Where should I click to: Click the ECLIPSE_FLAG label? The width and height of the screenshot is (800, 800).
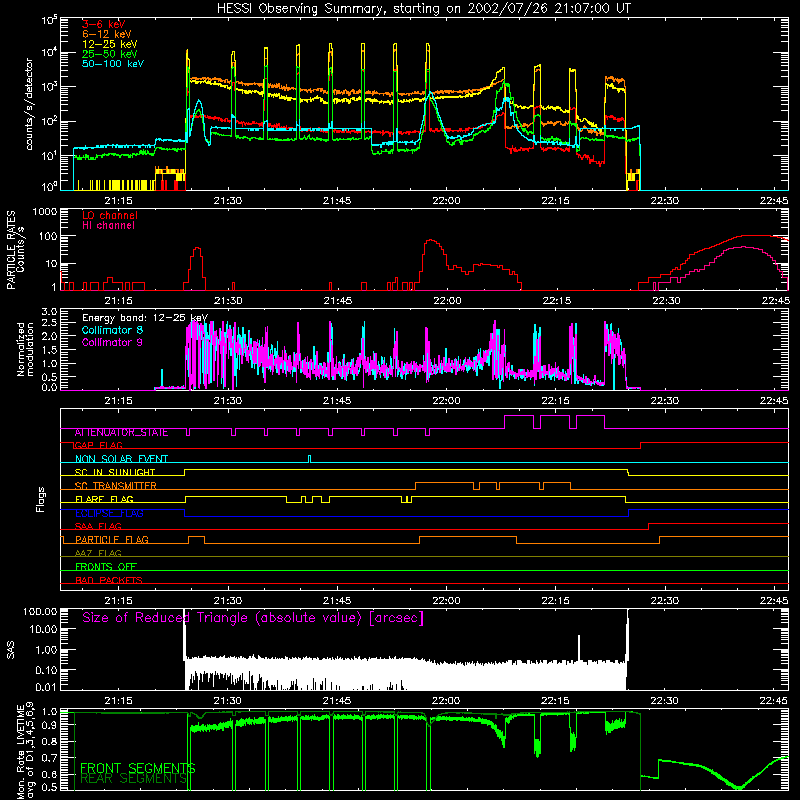coord(109,513)
